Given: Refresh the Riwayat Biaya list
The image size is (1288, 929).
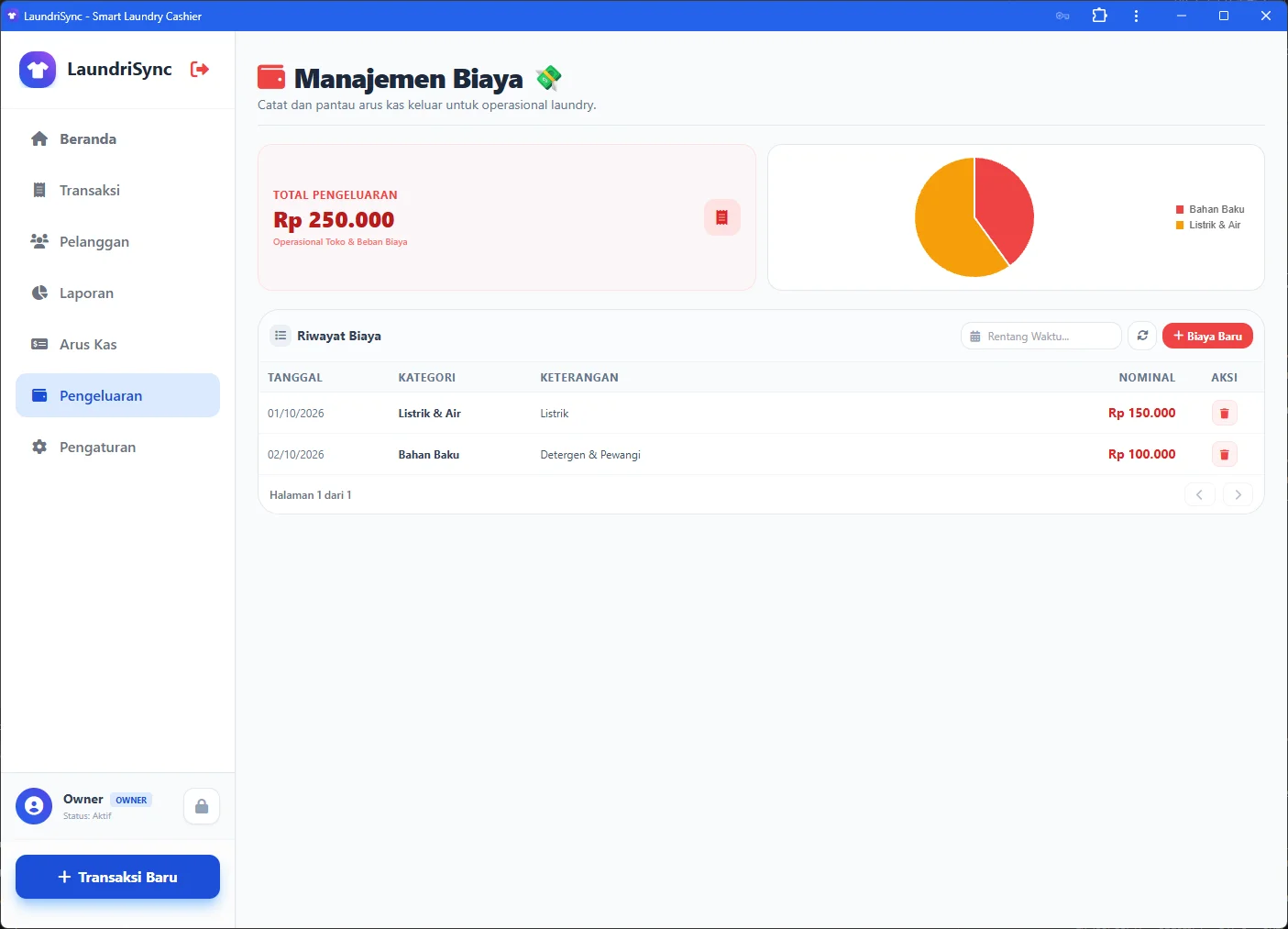Looking at the screenshot, I should (1142, 336).
